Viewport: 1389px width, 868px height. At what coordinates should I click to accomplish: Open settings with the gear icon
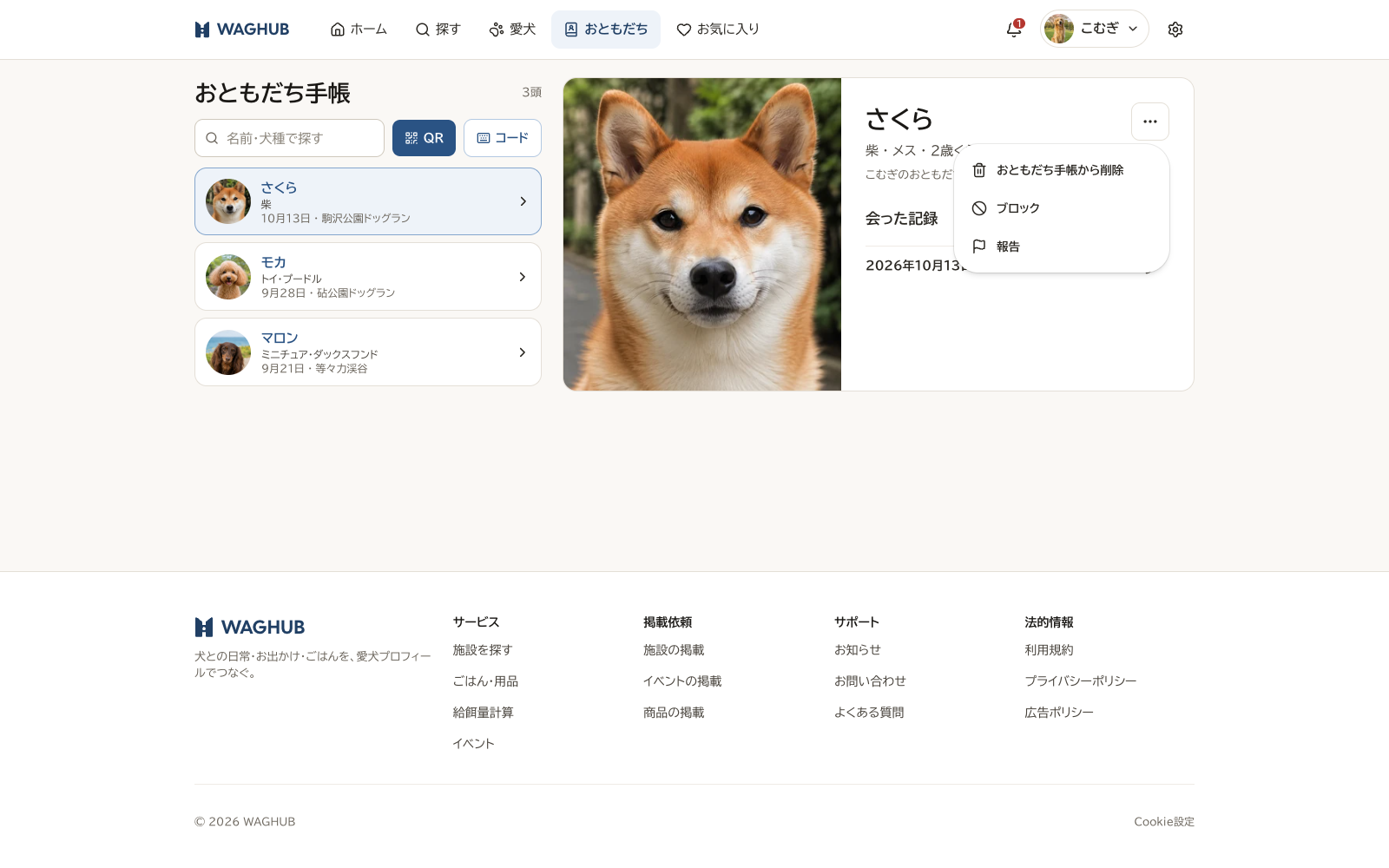(1175, 30)
